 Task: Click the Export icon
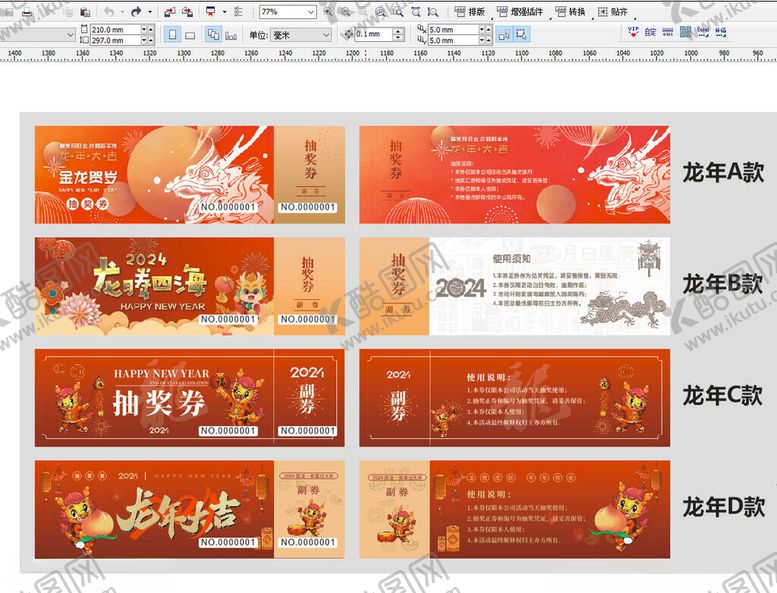186,12
